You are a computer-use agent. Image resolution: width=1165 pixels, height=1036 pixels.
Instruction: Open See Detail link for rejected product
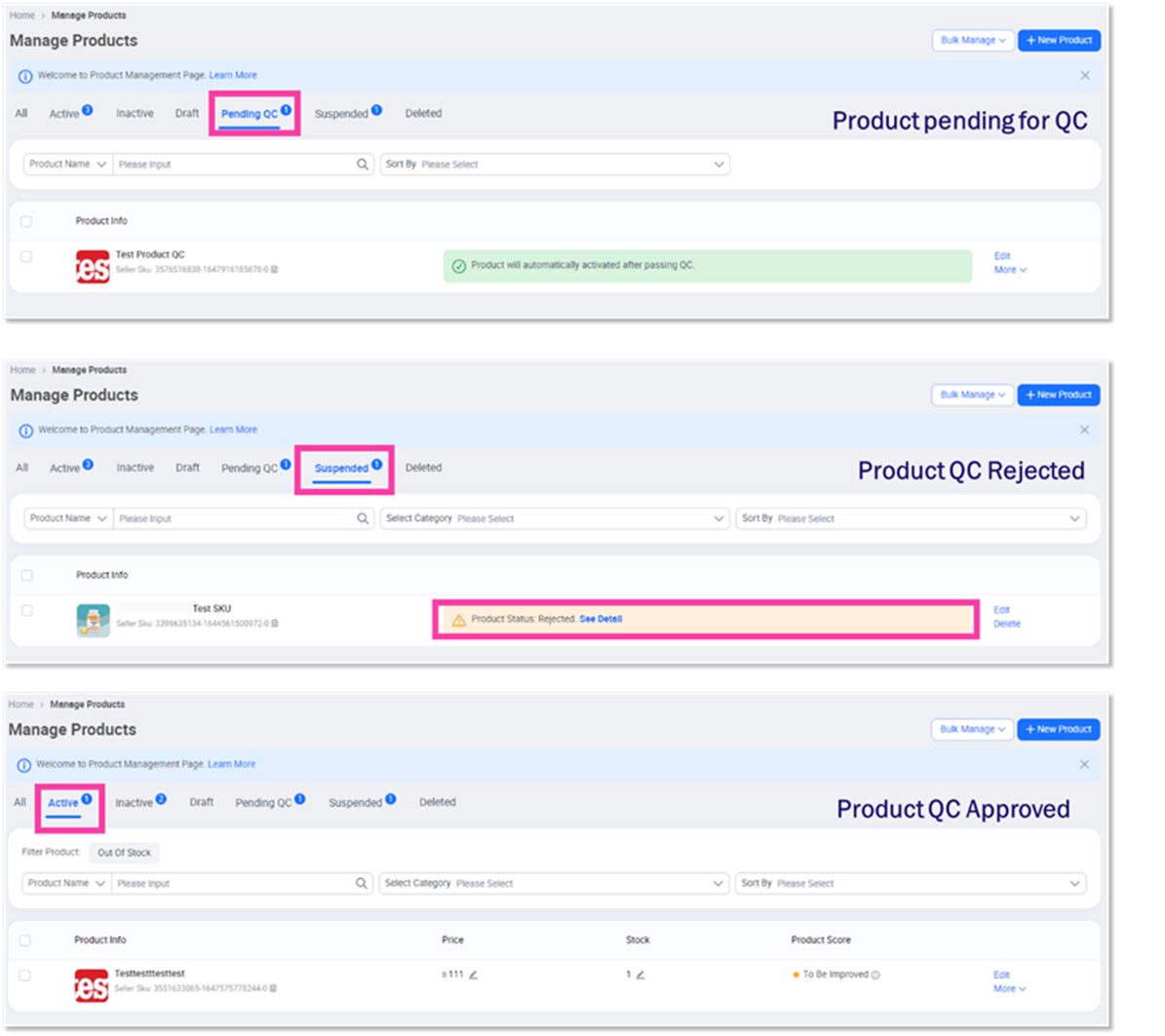coord(601,619)
